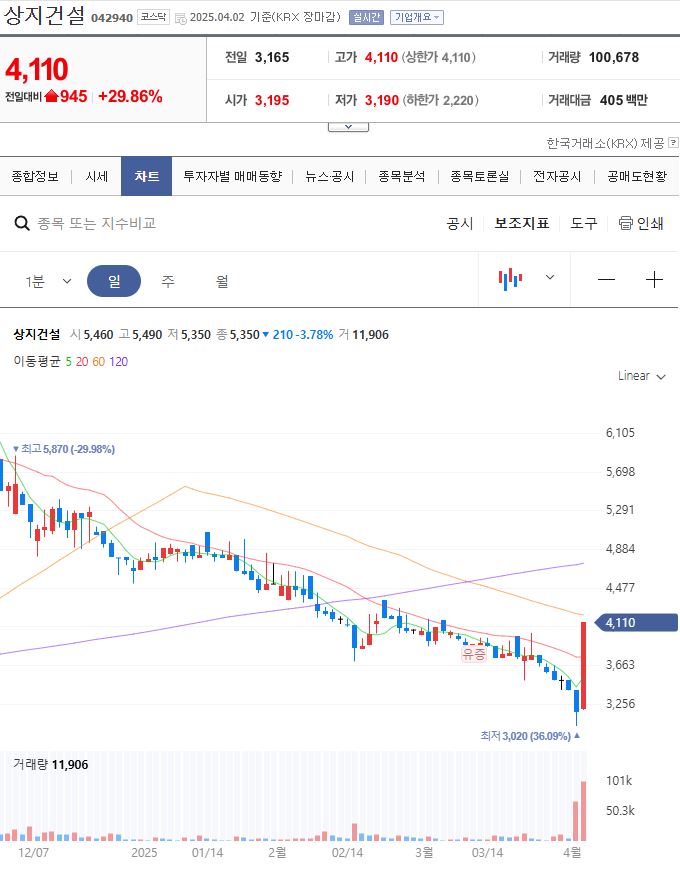The width and height of the screenshot is (680, 886).
Task: Open the 공매도현황 tab
Action: 637,176
